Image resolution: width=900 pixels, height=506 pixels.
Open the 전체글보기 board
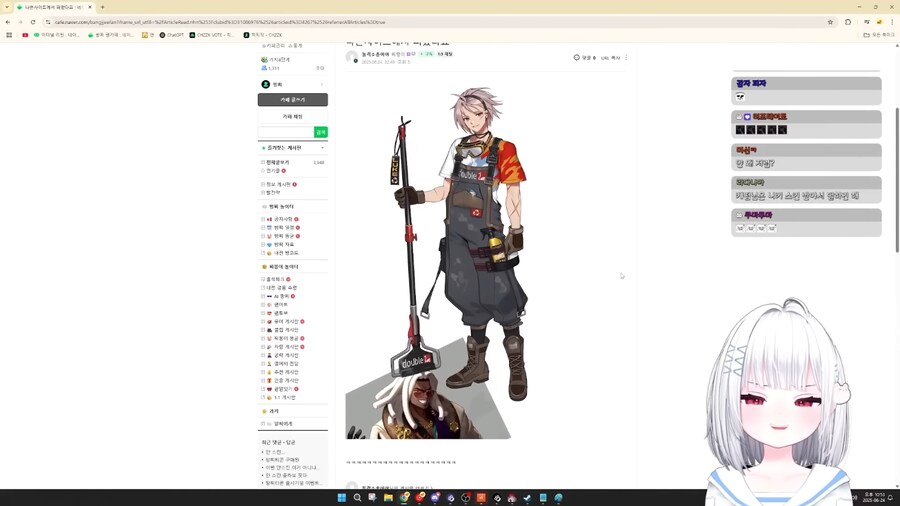coord(277,162)
